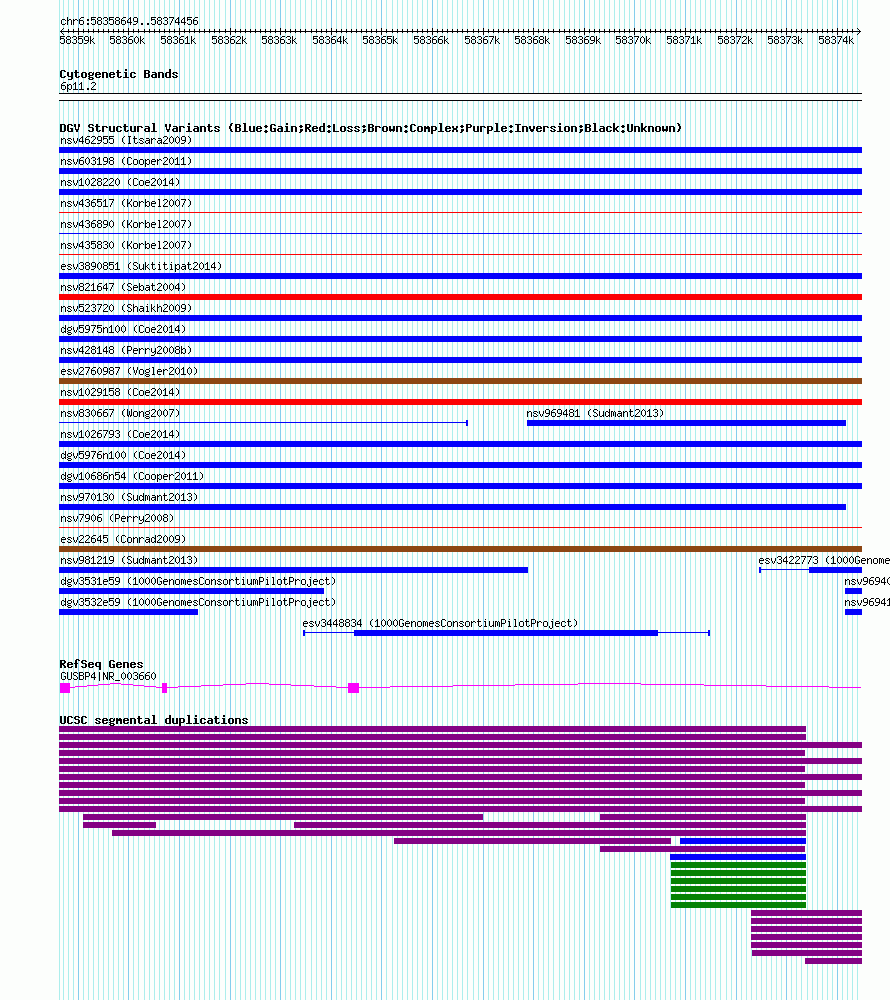Click the 58359k ruler tick label
Image resolution: width=890 pixels, height=1000 pixels.
(77, 41)
